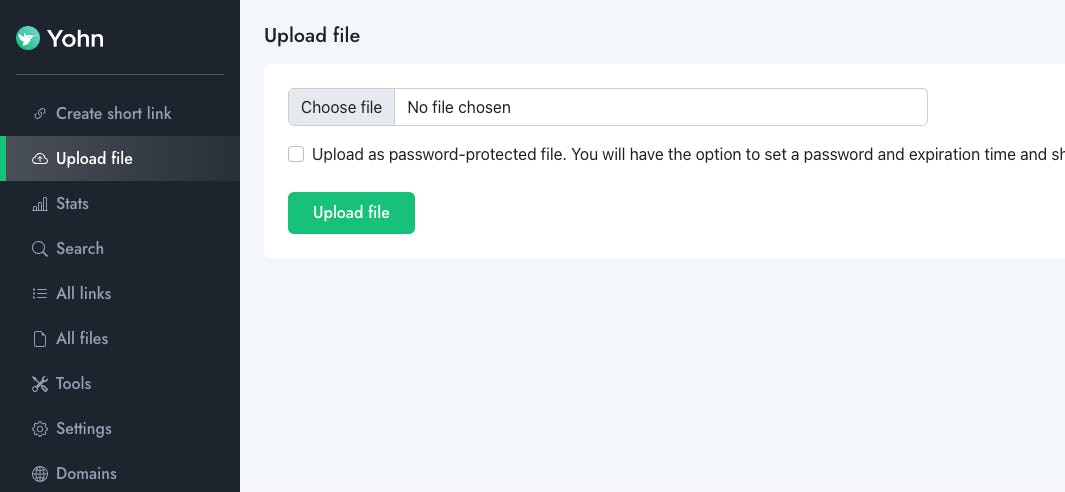Click the magnifier Search icon
Screen dimensions: 1065x492
click(40, 249)
